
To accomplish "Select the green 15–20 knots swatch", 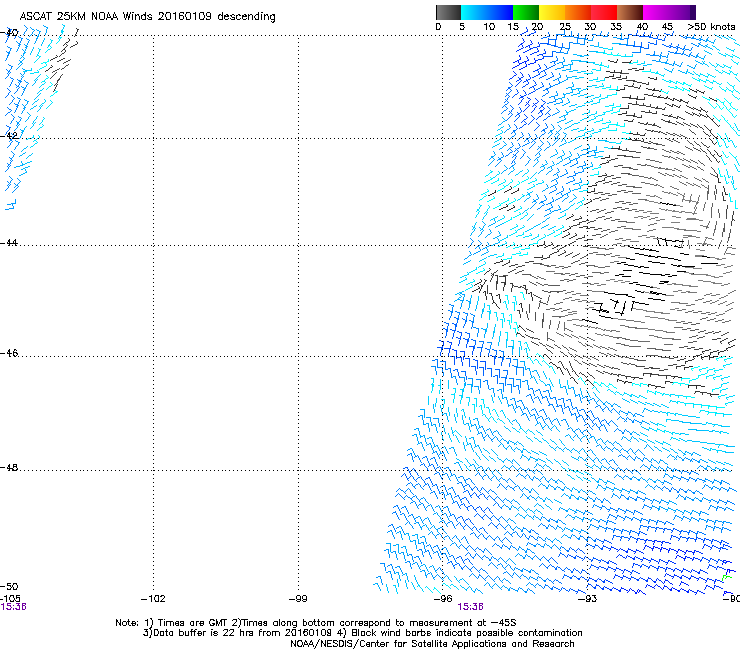I will click(526, 12).
